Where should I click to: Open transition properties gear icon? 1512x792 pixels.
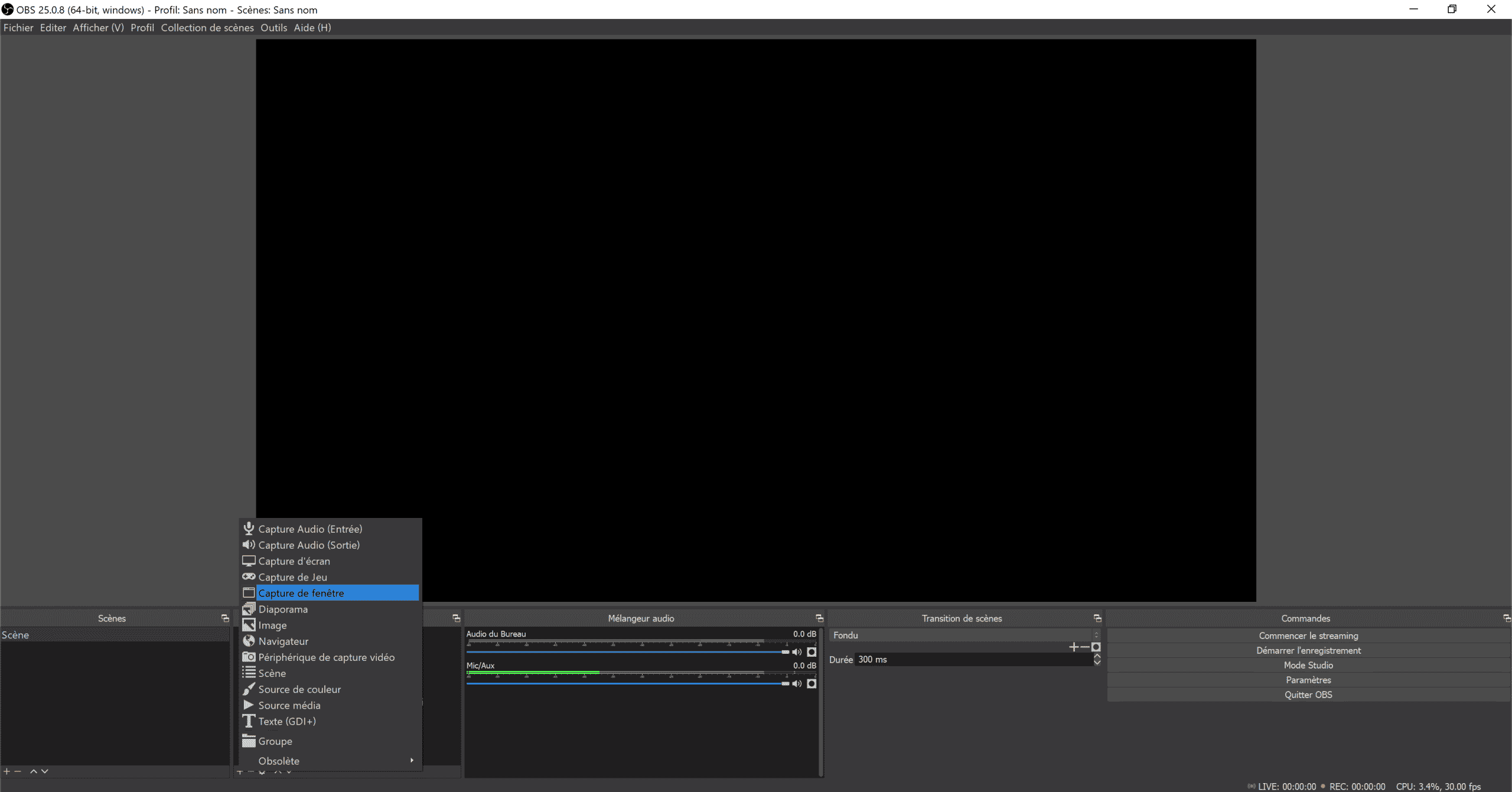coord(1096,647)
